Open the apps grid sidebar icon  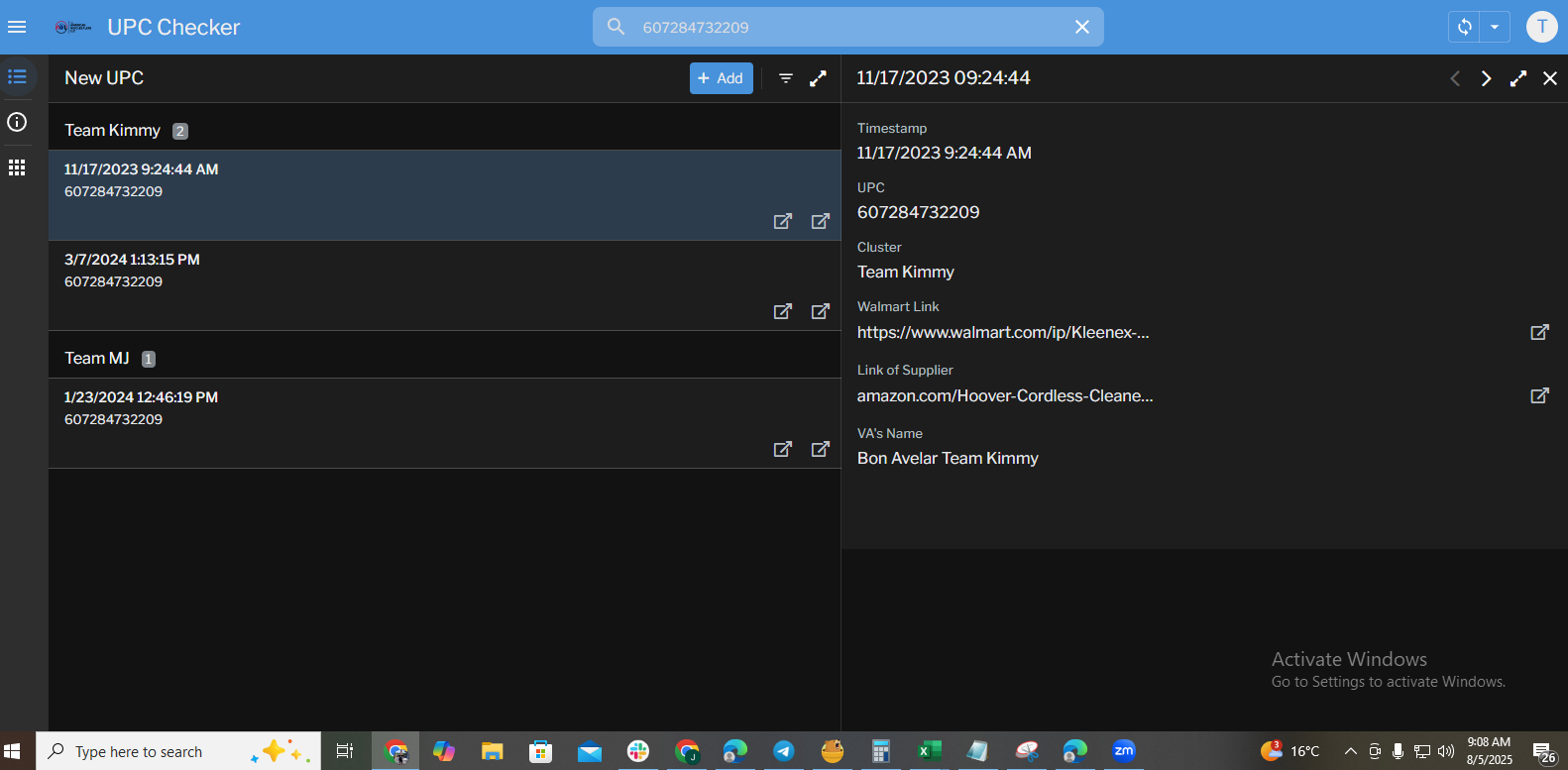[17, 167]
